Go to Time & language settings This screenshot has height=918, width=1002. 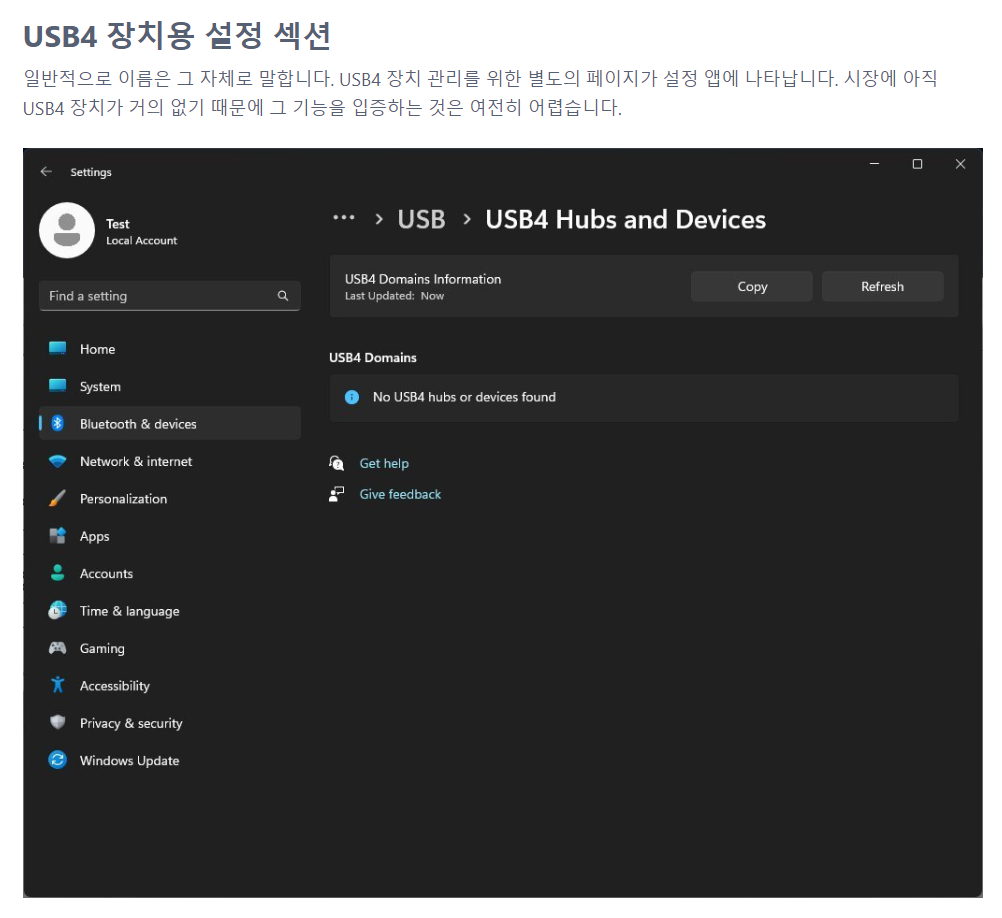click(x=170, y=610)
